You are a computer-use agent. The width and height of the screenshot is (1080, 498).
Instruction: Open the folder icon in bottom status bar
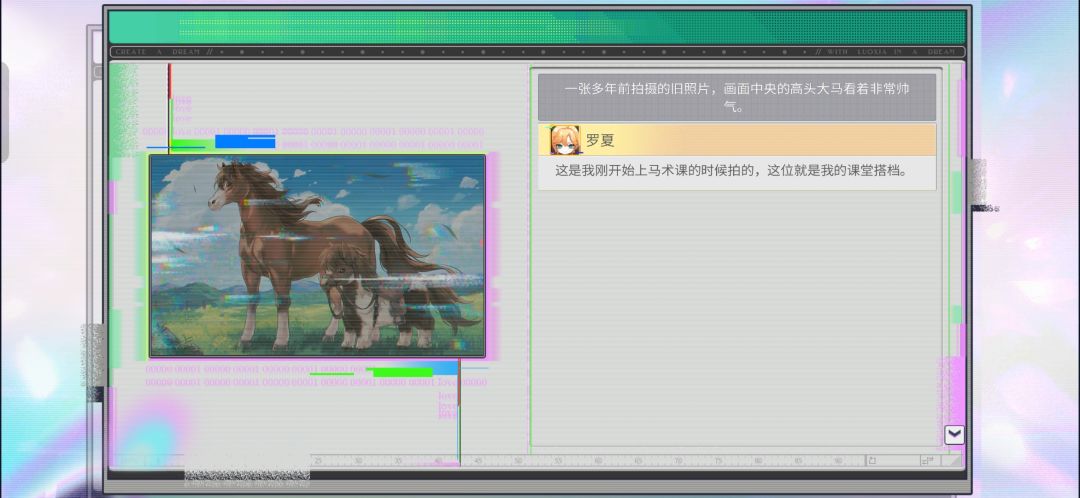871,460
